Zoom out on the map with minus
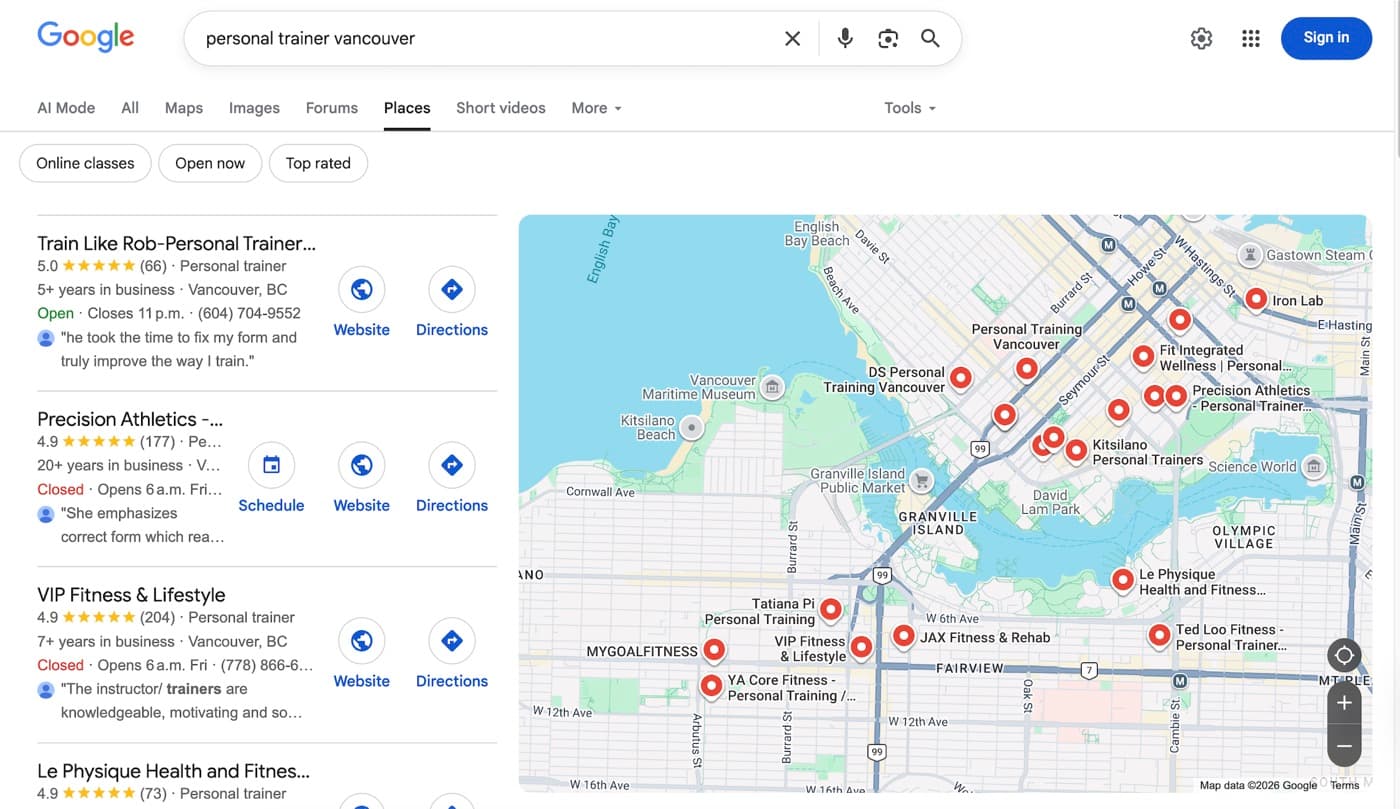 pyautogui.click(x=1344, y=746)
